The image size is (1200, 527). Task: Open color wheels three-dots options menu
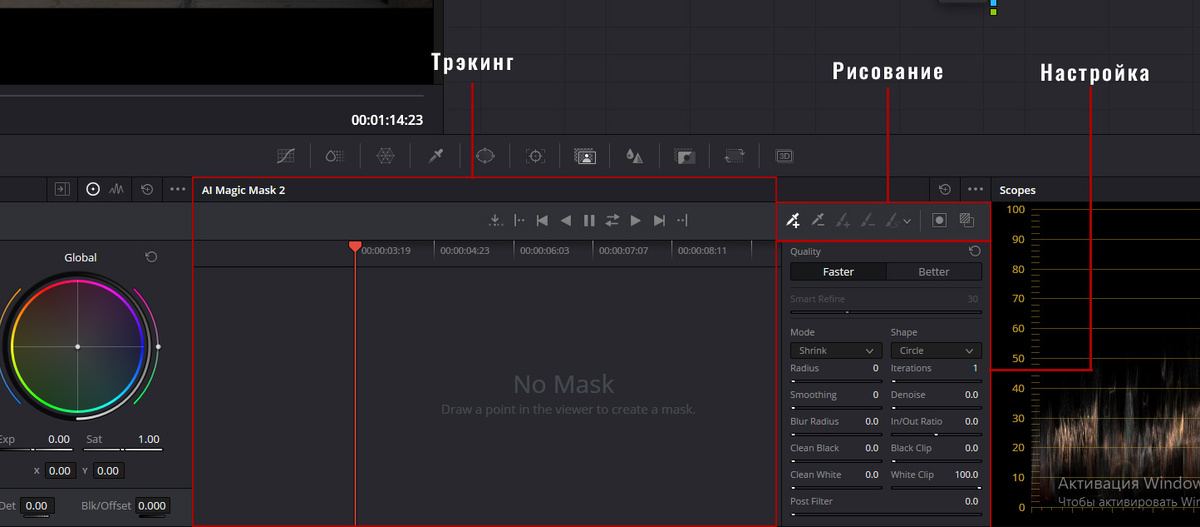point(178,188)
